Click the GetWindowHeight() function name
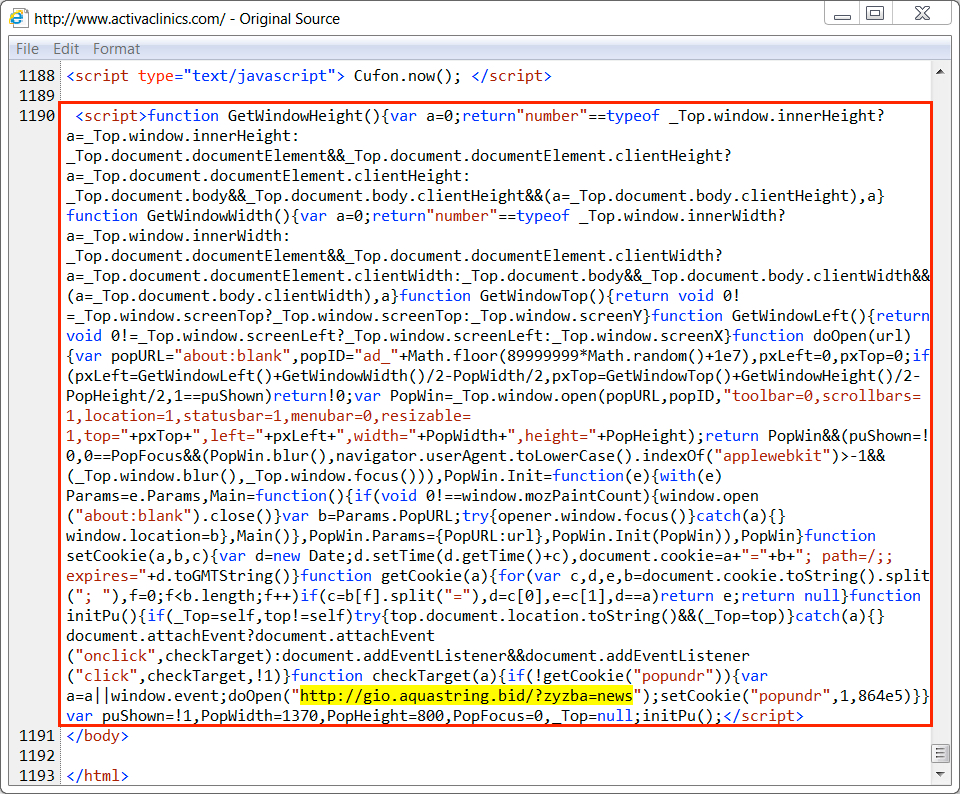Image resolution: width=960 pixels, height=794 pixels. 304,116
